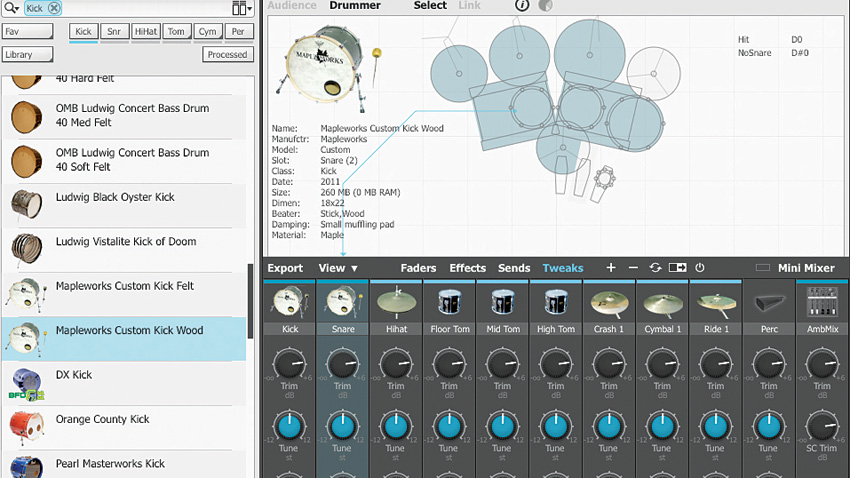Open the Fav dropdown in the browser
The width and height of the screenshot is (850, 478).
coord(27,32)
